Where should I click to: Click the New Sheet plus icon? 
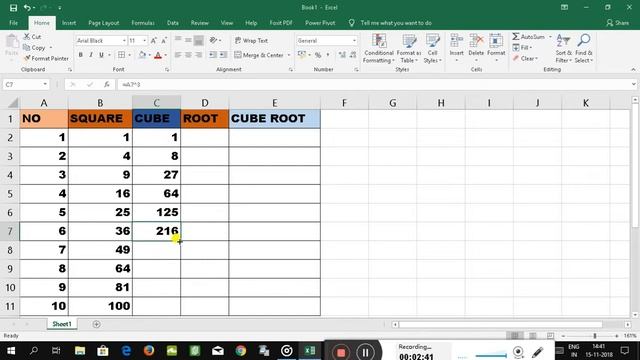96,324
